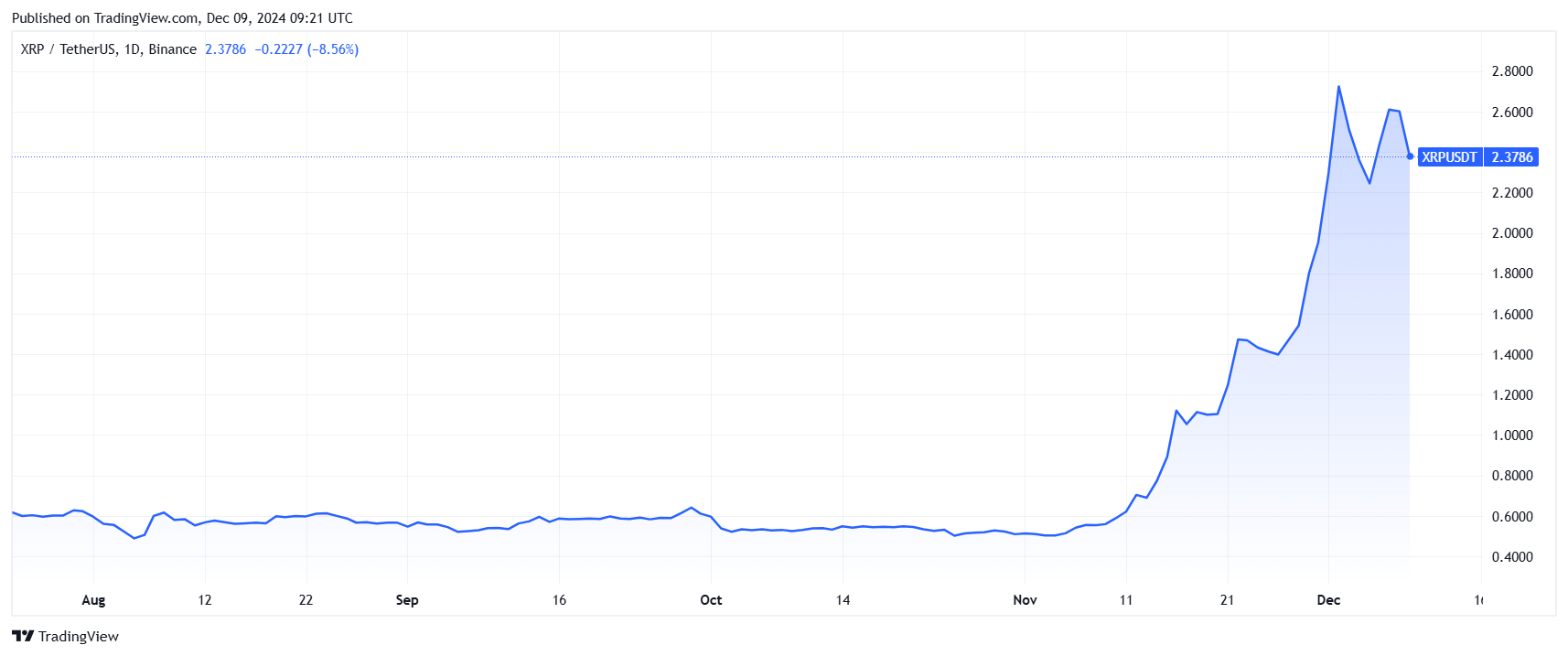Viewport: 1568px width, 656px height.
Task: Click the 12 date label on time axis
Action: coord(205,600)
